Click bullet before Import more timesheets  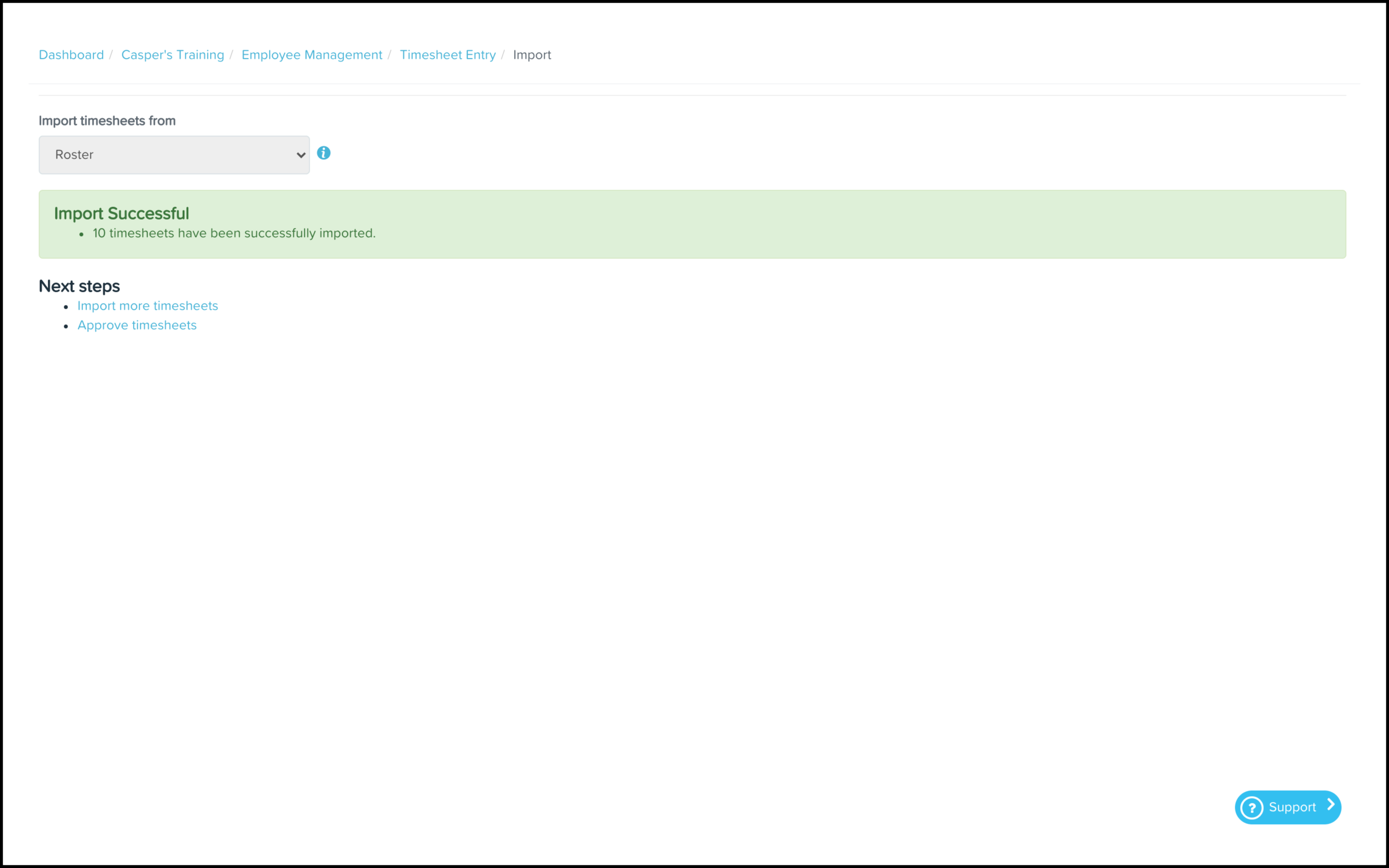pyautogui.click(x=66, y=307)
